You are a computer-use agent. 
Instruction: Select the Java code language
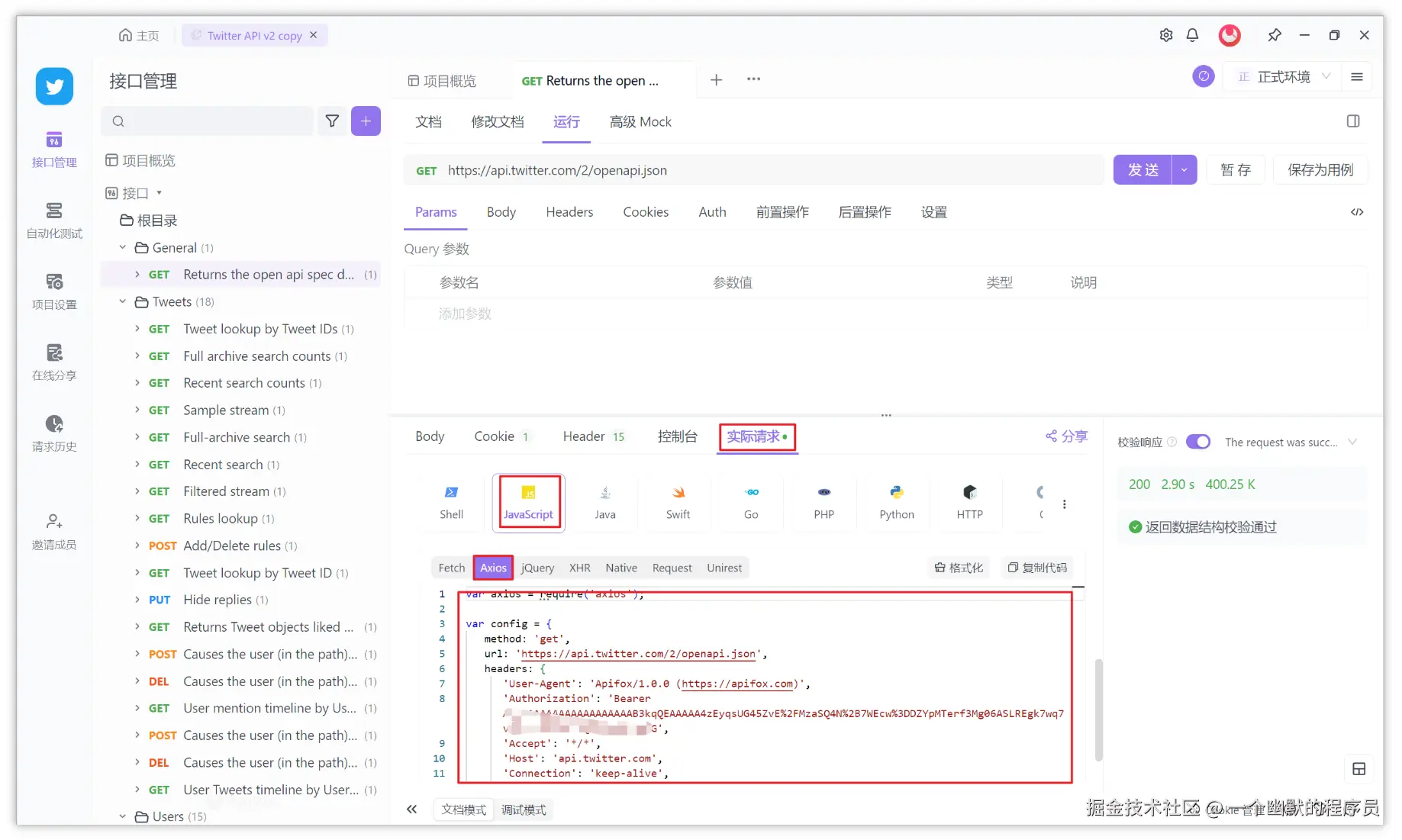tap(605, 503)
